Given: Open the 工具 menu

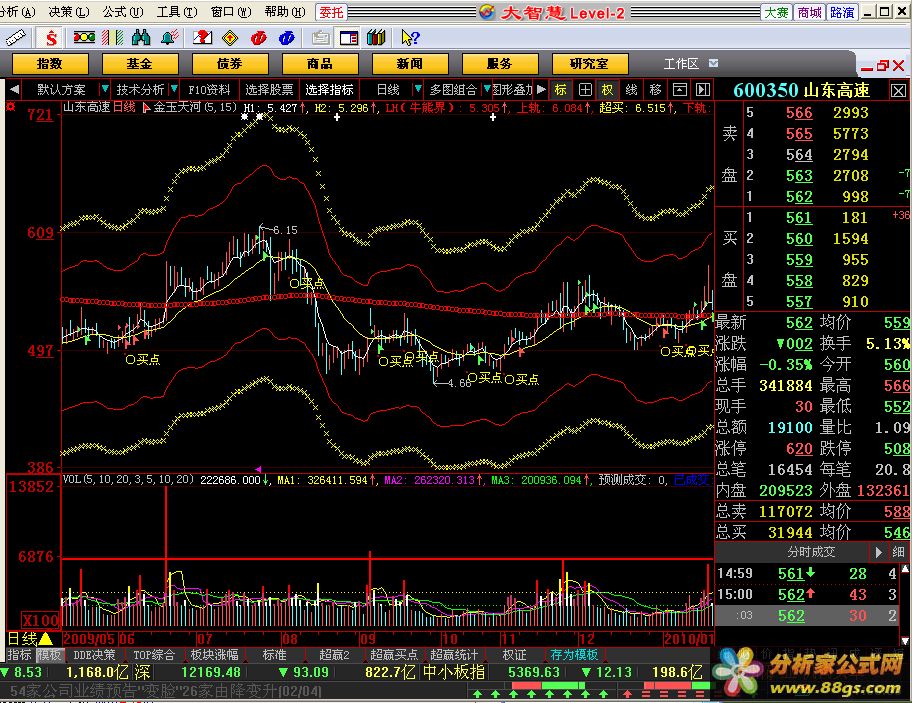Looking at the screenshot, I should 177,11.
